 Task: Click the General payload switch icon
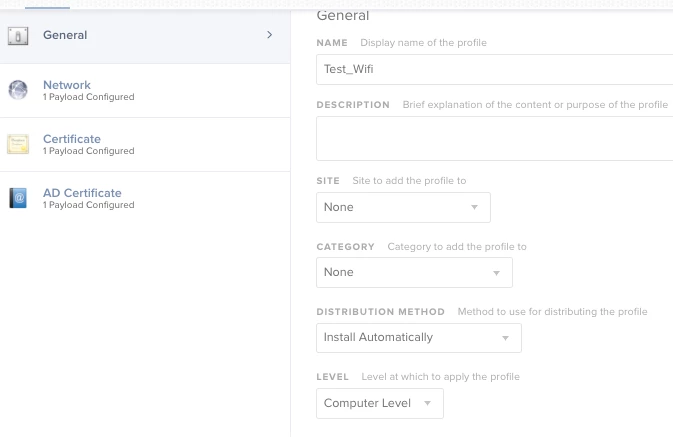click(18, 36)
